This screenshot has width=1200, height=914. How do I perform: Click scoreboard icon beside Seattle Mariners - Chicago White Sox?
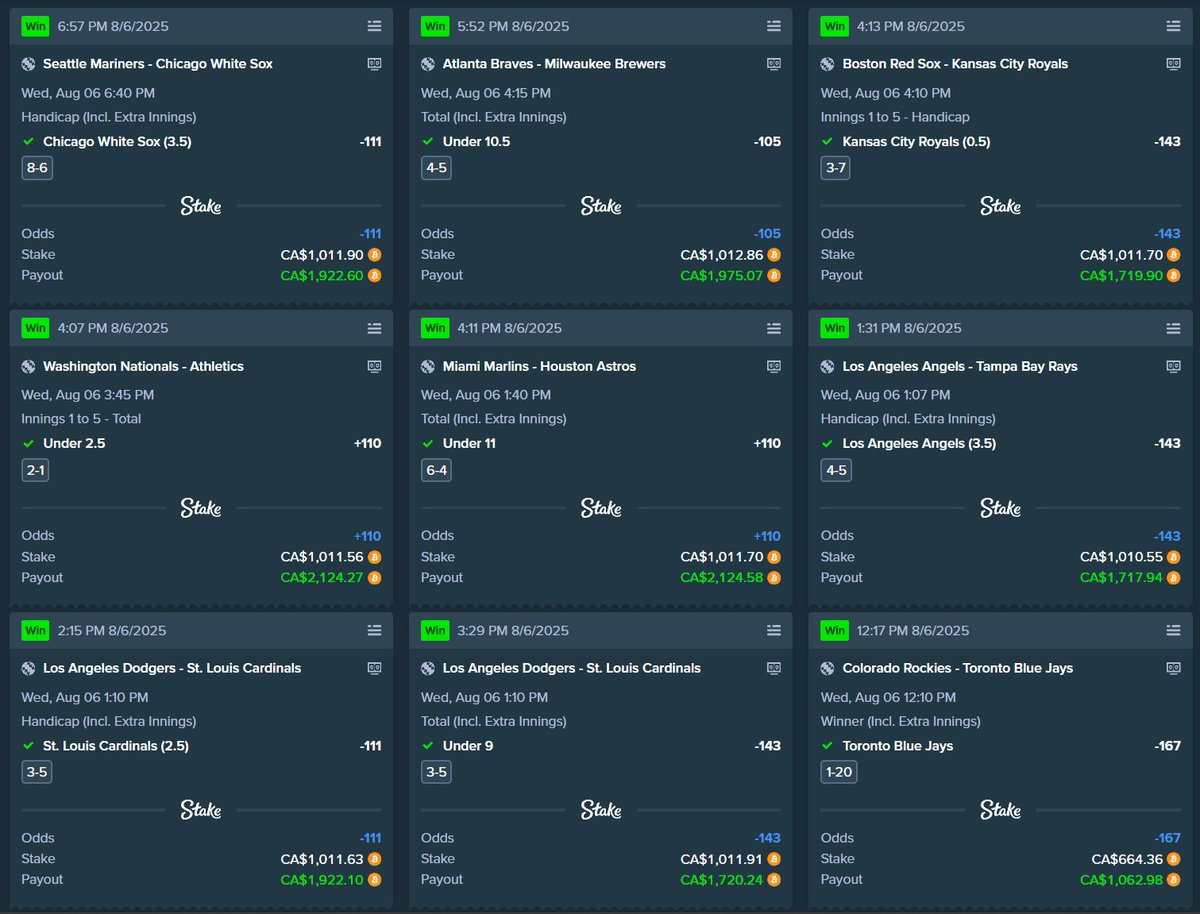374,64
